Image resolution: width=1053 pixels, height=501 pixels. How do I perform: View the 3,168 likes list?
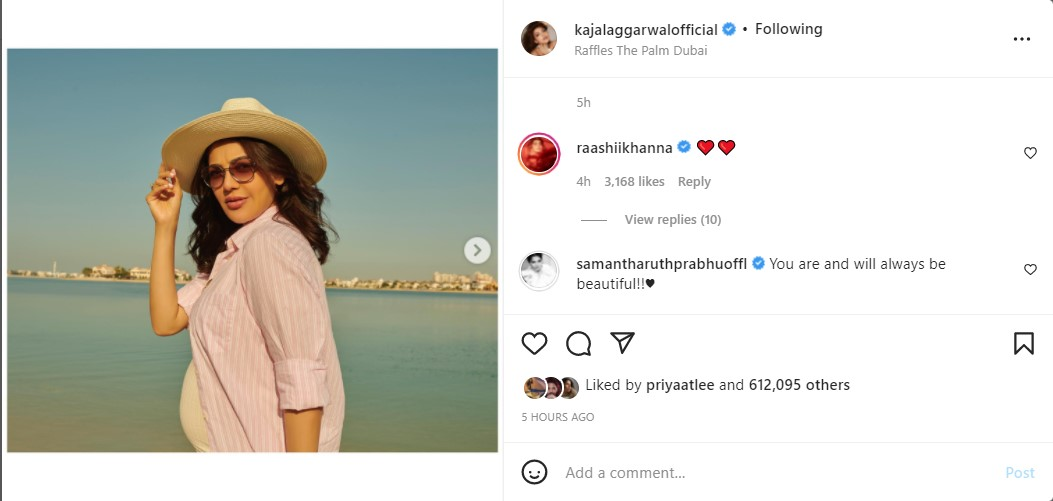pyautogui.click(x=634, y=182)
